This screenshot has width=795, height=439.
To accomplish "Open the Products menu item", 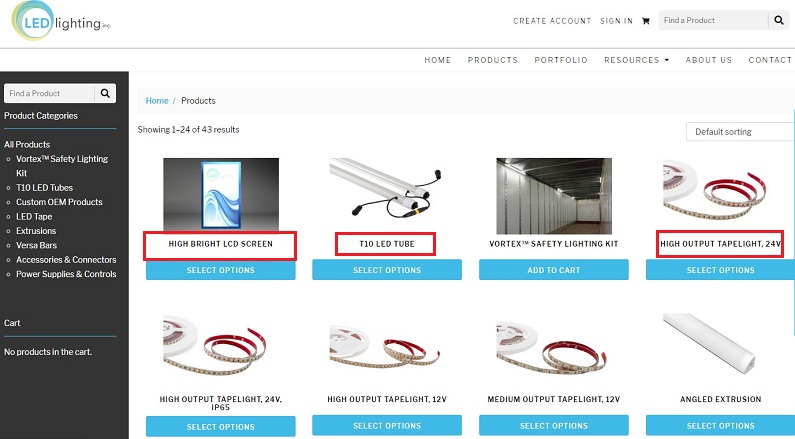I will pos(492,60).
